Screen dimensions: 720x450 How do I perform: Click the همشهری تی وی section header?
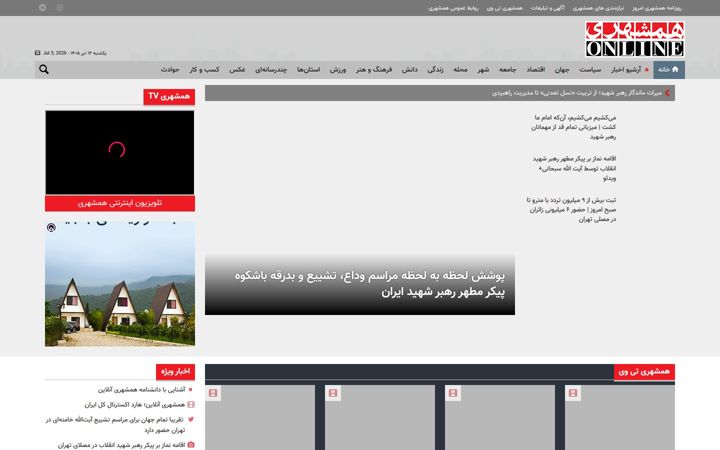point(644,371)
